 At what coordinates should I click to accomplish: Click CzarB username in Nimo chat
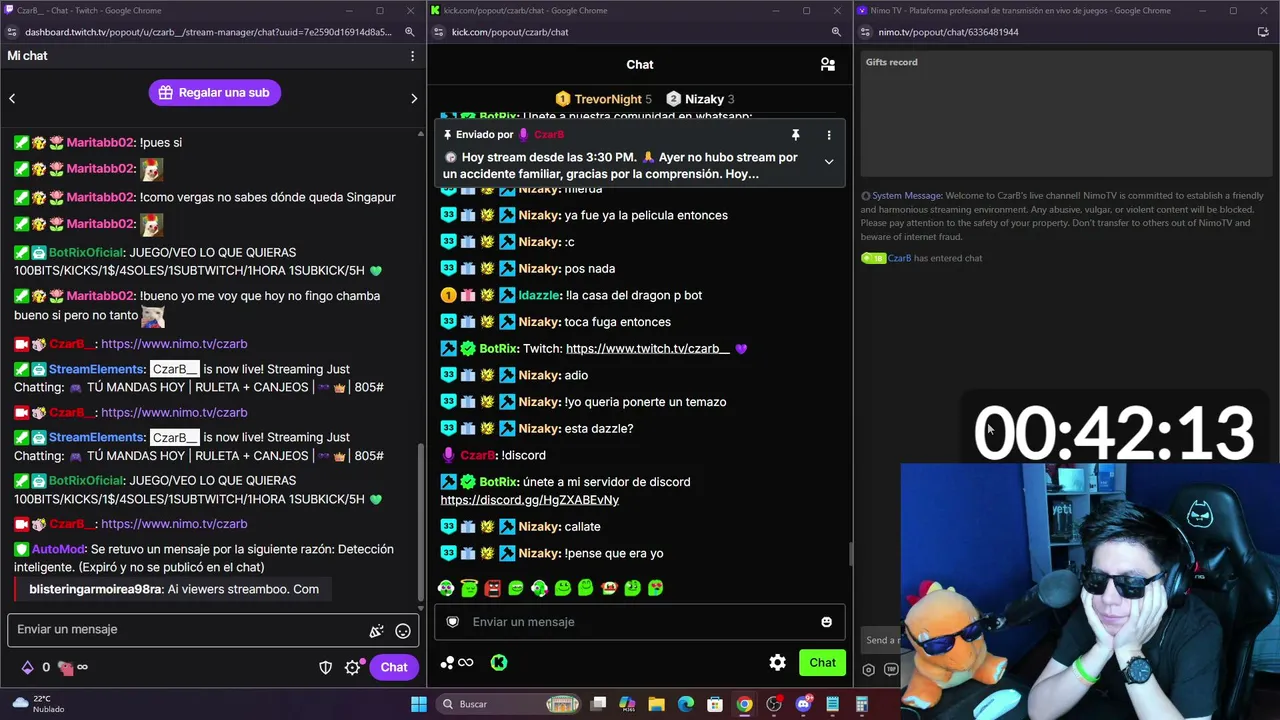[899, 258]
